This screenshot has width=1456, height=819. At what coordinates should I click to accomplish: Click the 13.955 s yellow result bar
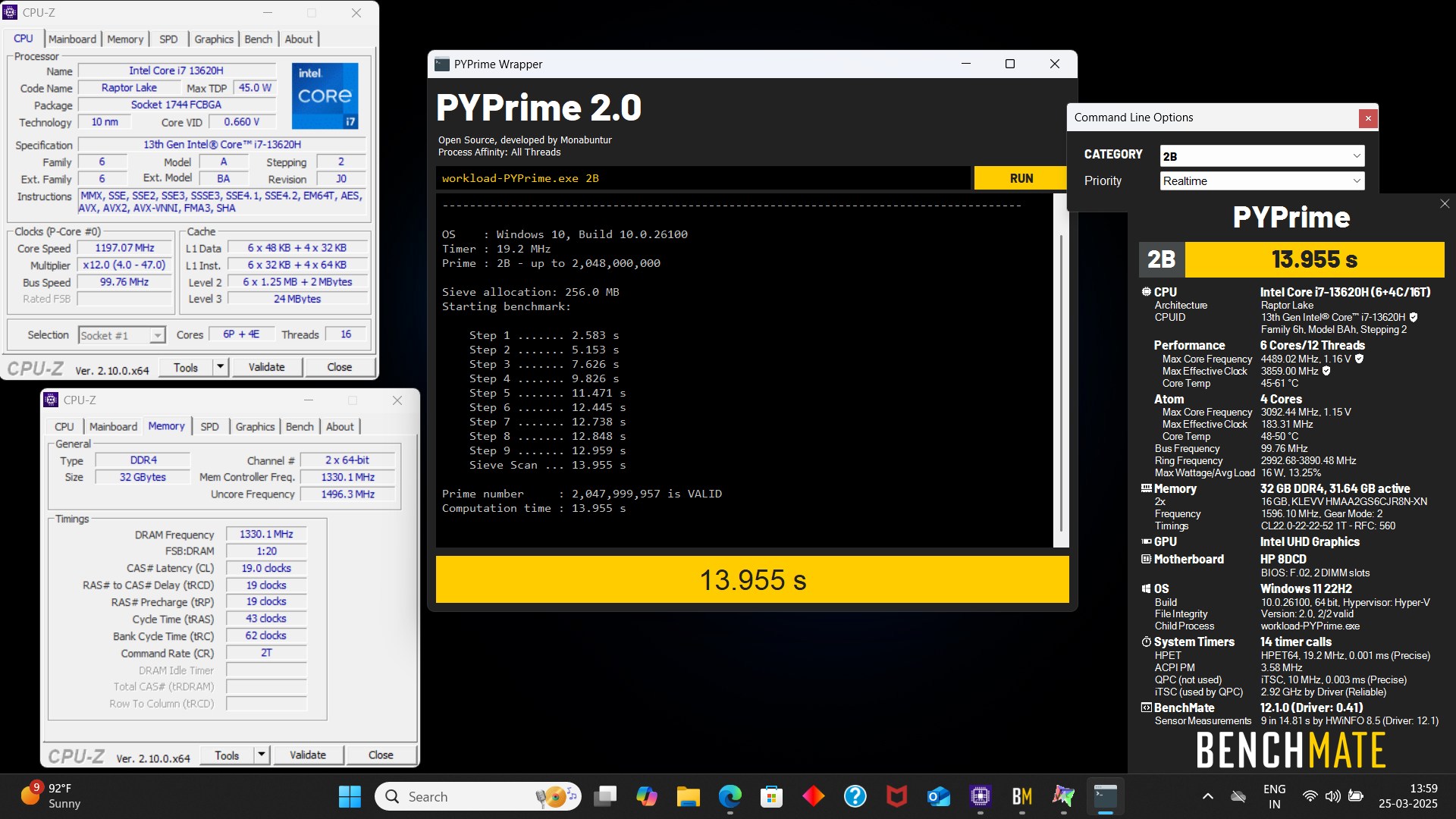click(x=752, y=580)
